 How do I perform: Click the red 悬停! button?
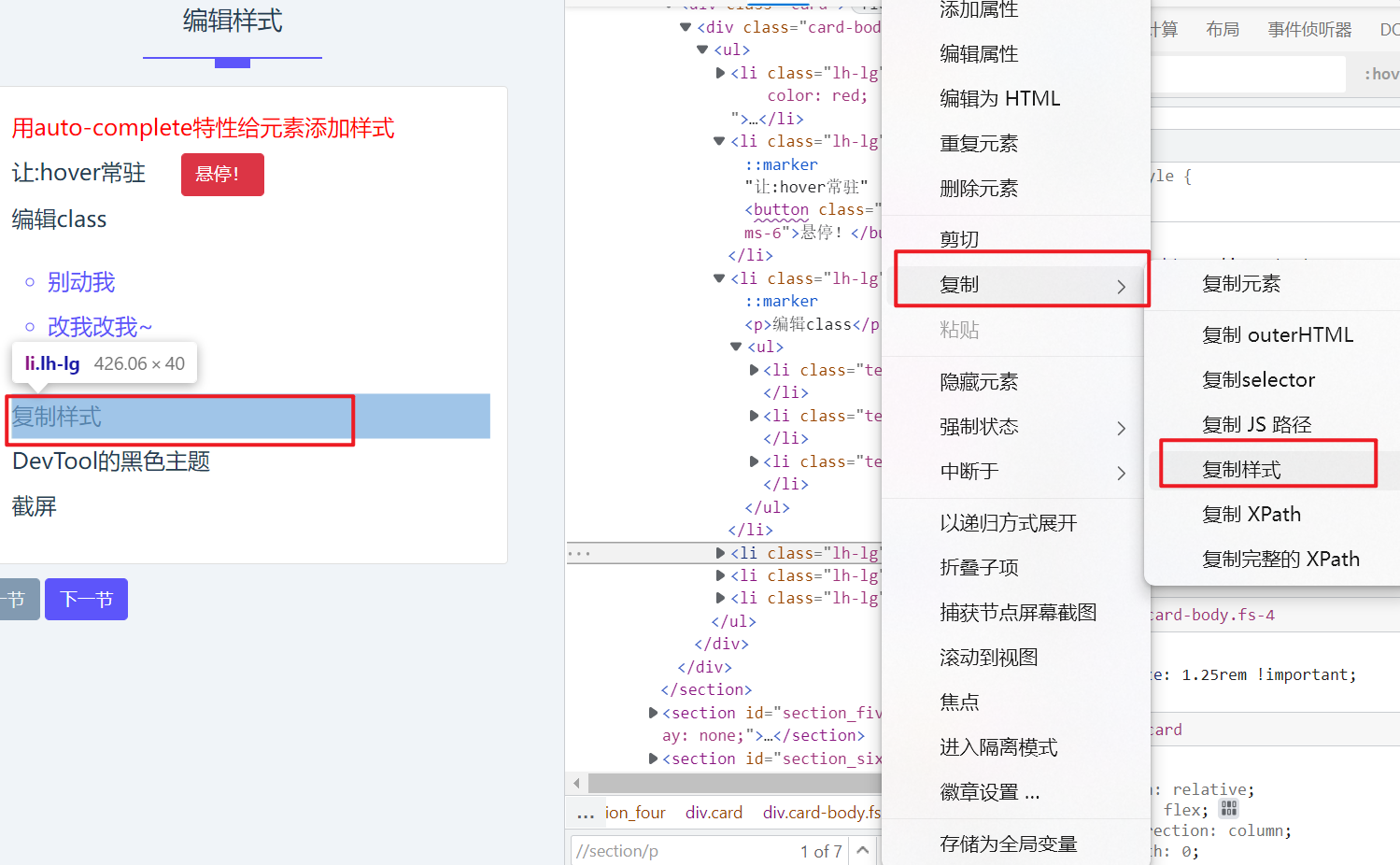pyautogui.click(x=222, y=175)
